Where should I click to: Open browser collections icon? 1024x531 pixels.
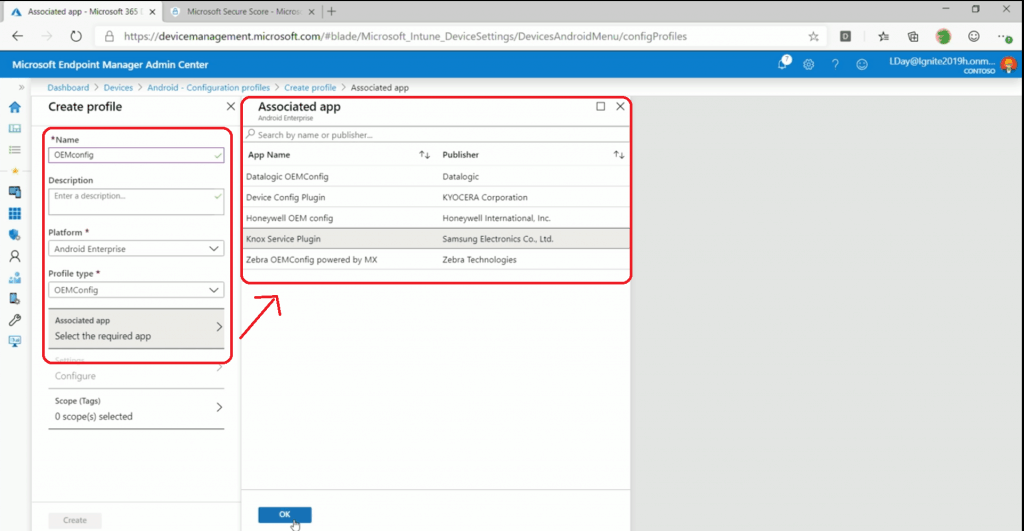(x=913, y=37)
